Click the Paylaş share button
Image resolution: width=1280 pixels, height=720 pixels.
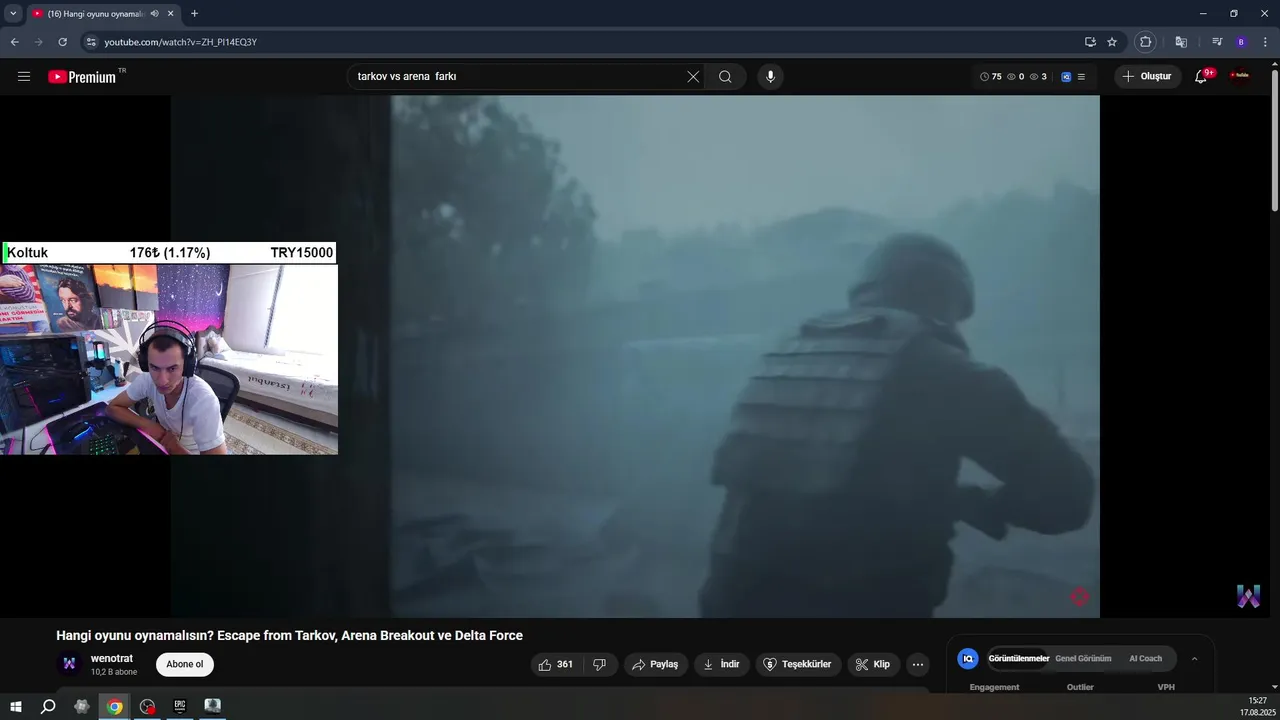click(x=655, y=664)
